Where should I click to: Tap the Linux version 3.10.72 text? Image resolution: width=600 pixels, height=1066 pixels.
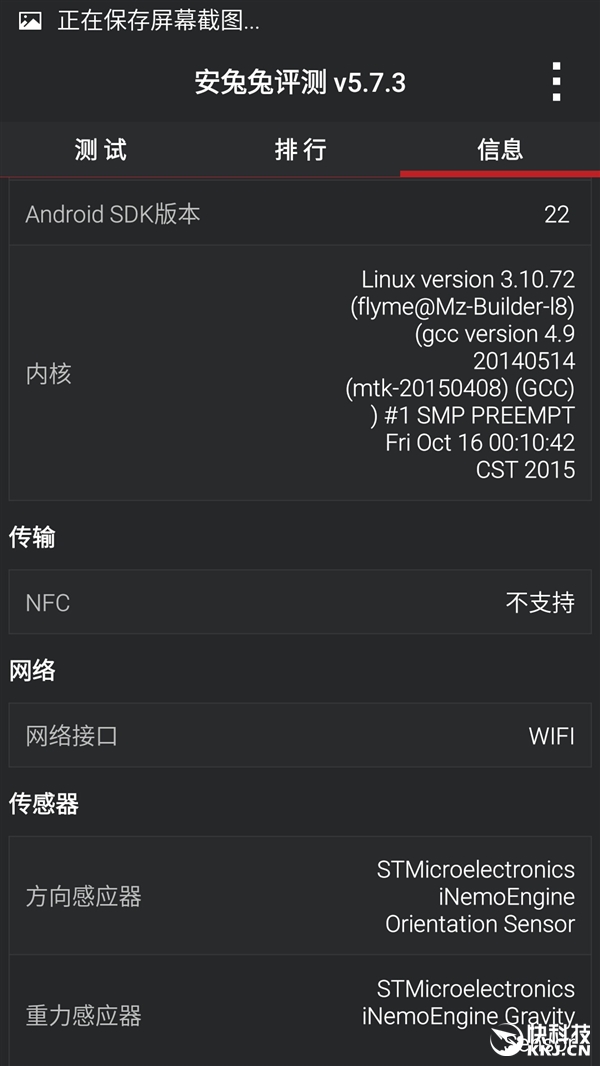coord(468,279)
